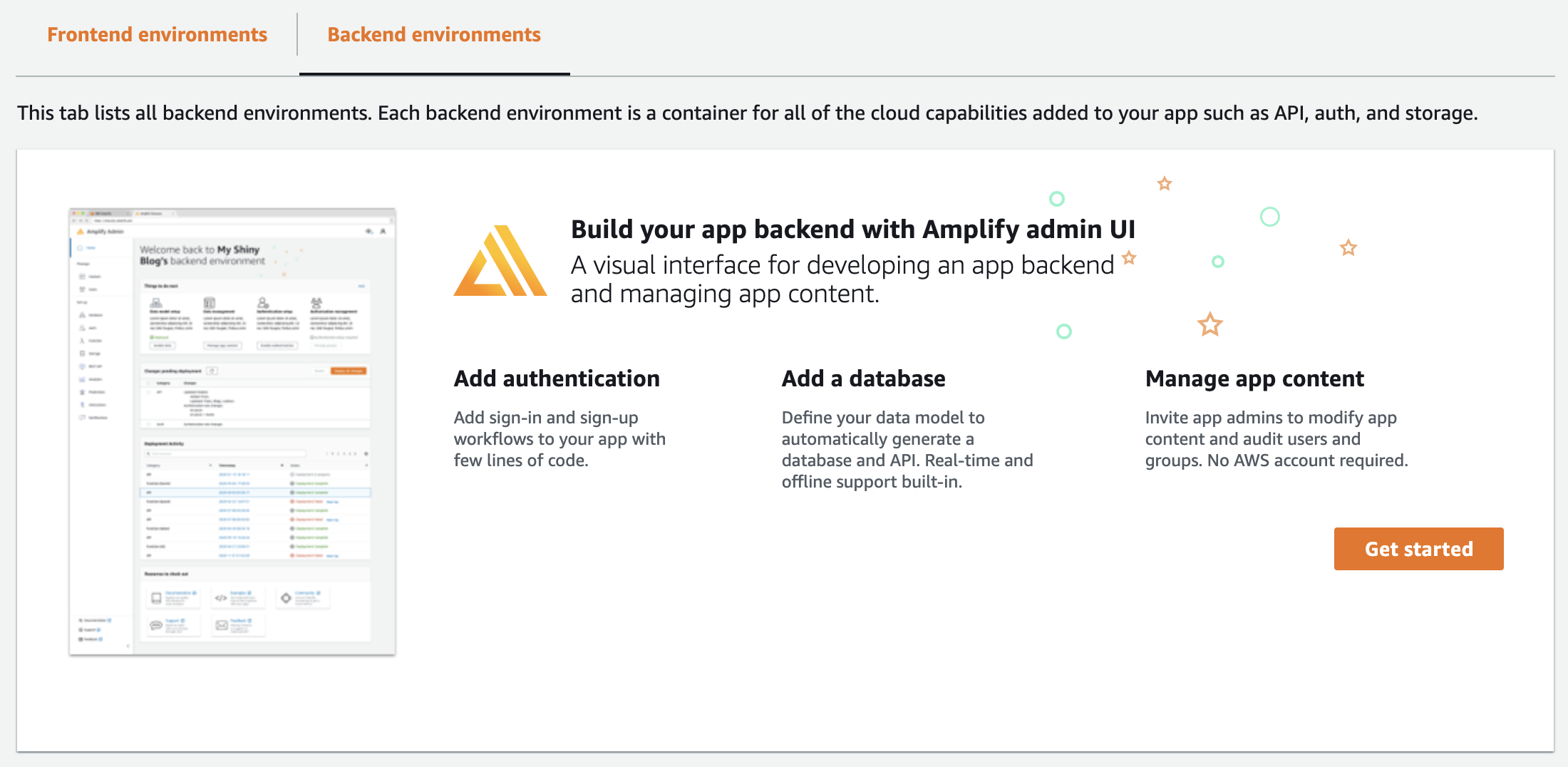Select the Backend environments tab
Viewport: 1568px width, 767px height.
(433, 34)
